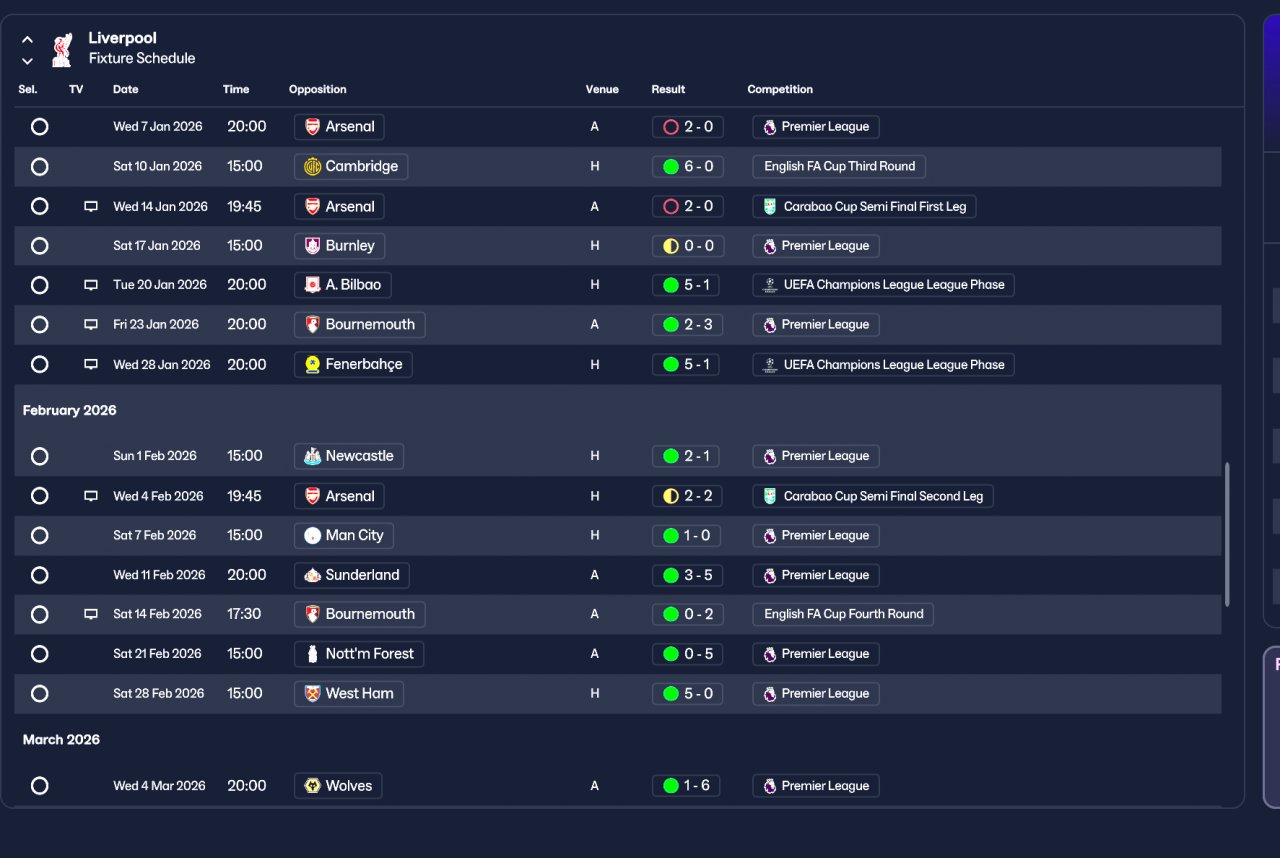Click the up chevron beside Liverpool
The width and height of the screenshot is (1280, 858).
(27, 40)
